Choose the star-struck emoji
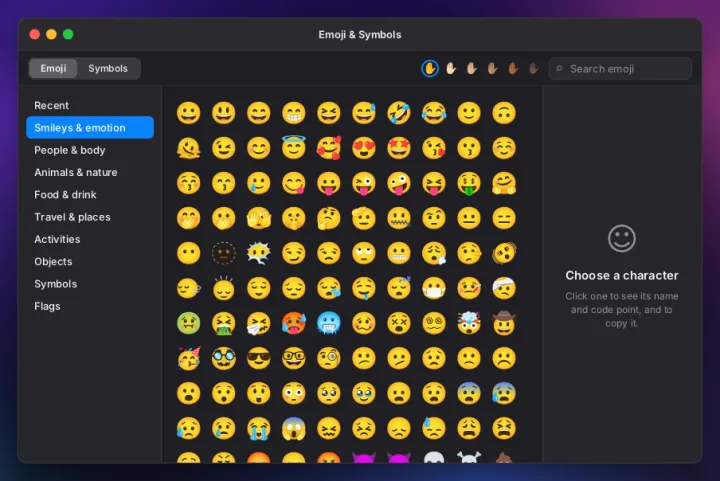This screenshot has width=720, height=481. pos(399,148)
